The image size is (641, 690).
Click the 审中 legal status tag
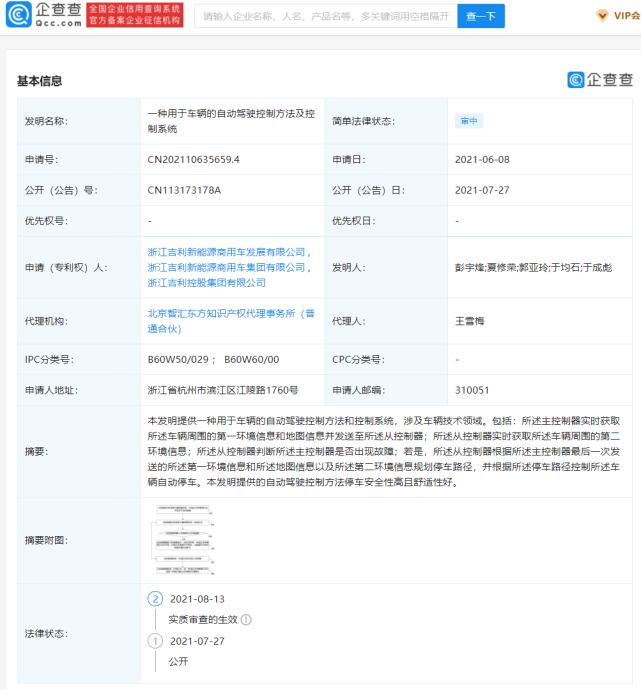tap(469, 121)
